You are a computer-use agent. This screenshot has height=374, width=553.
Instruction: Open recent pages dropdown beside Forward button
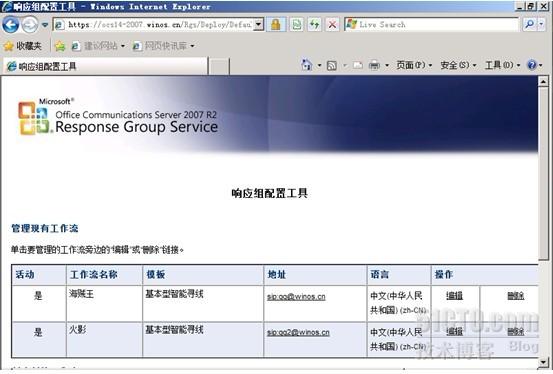click(x=45, y=25)
